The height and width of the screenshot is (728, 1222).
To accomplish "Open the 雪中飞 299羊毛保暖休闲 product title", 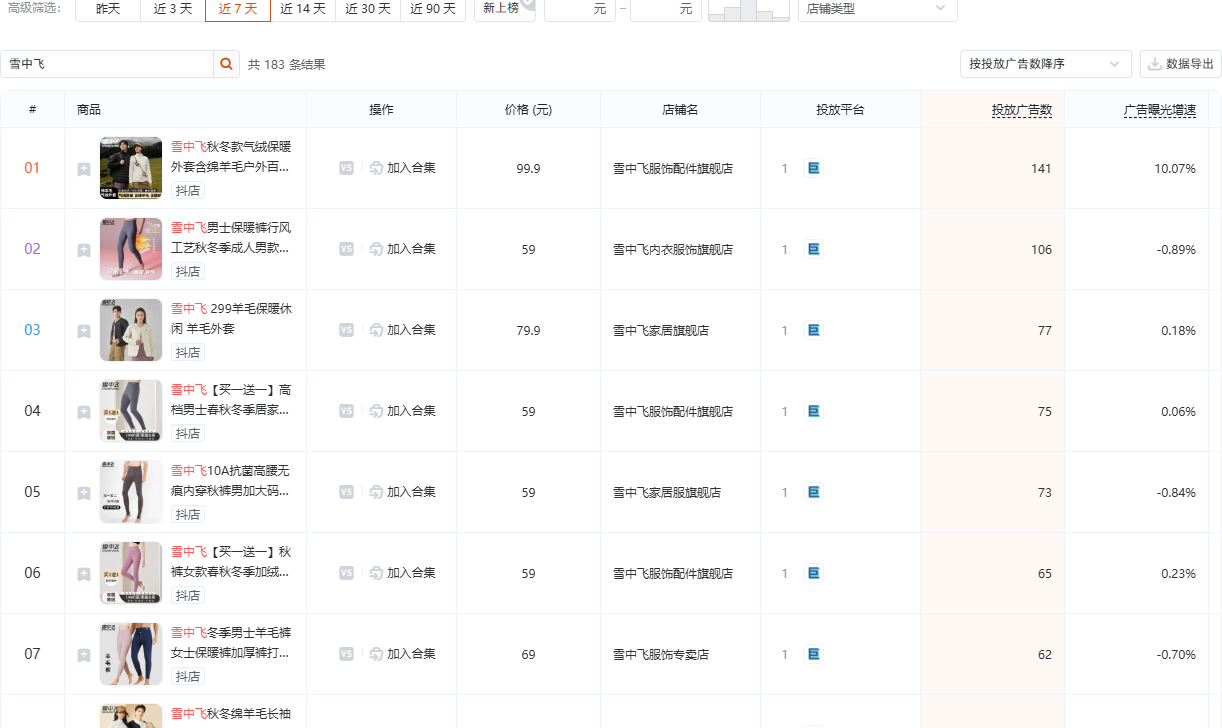I will pos(231,318).
